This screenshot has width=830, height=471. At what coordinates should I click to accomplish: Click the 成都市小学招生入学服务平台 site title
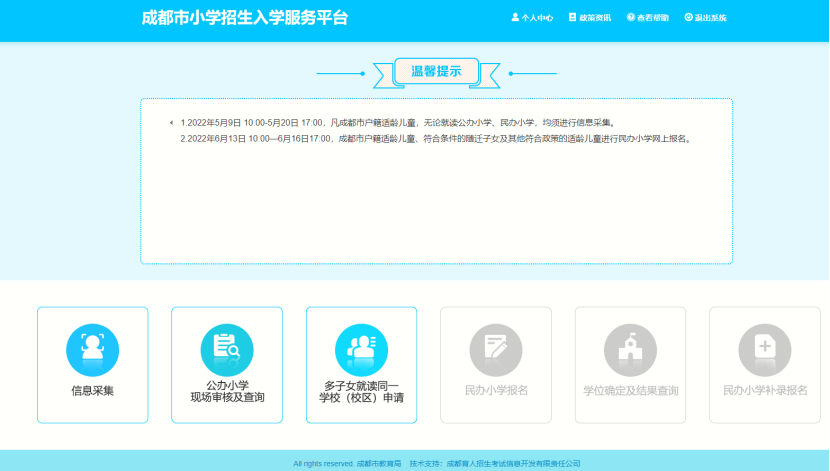coord(245,18)
